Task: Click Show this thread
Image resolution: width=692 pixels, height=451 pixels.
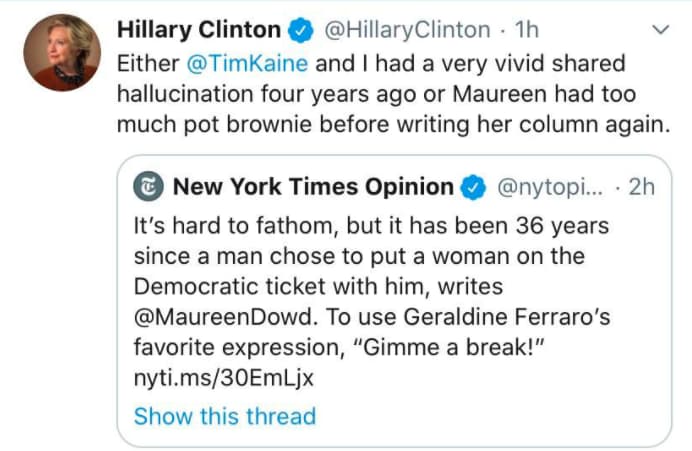Action: click(x=224, y=415)
